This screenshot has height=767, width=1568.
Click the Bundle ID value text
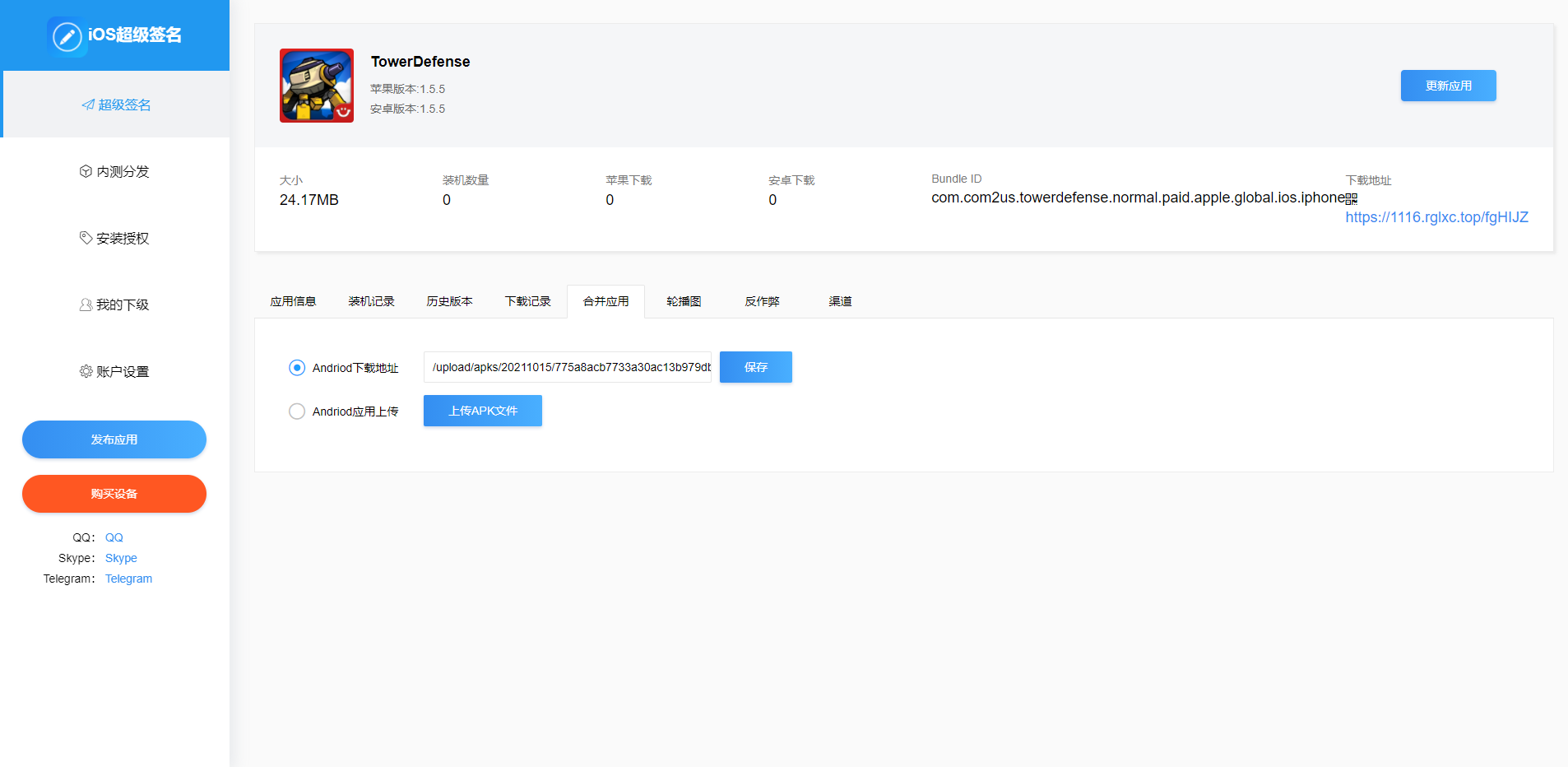[x=1138, y=198]
